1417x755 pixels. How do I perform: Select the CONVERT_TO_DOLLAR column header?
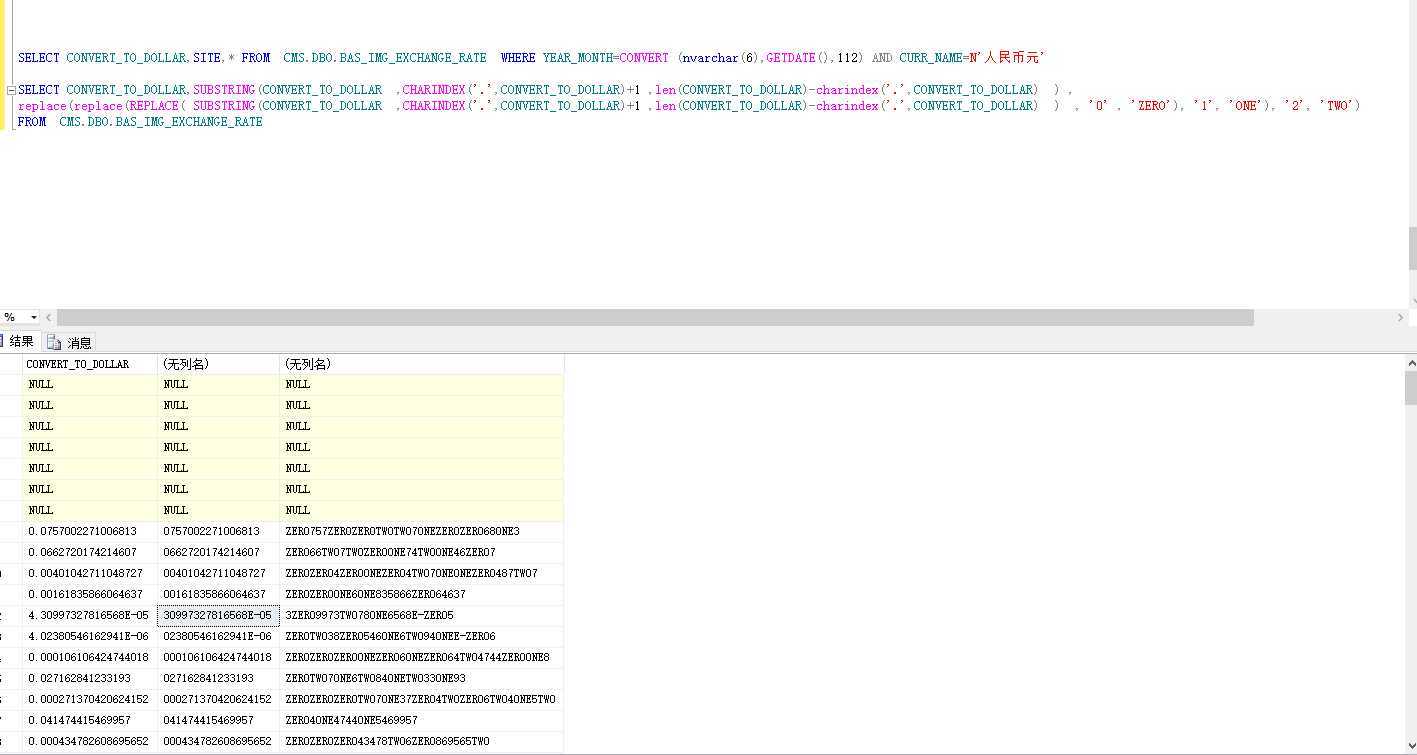pyautogui.click(x=90, y=364)
